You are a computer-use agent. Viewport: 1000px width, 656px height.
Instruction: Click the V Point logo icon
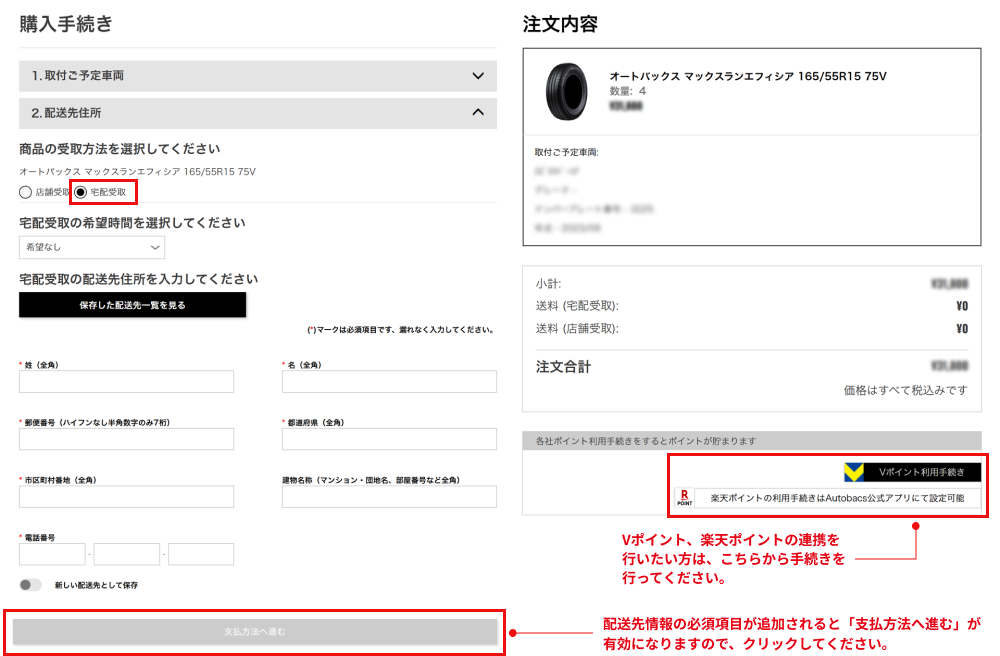[852, 472]
